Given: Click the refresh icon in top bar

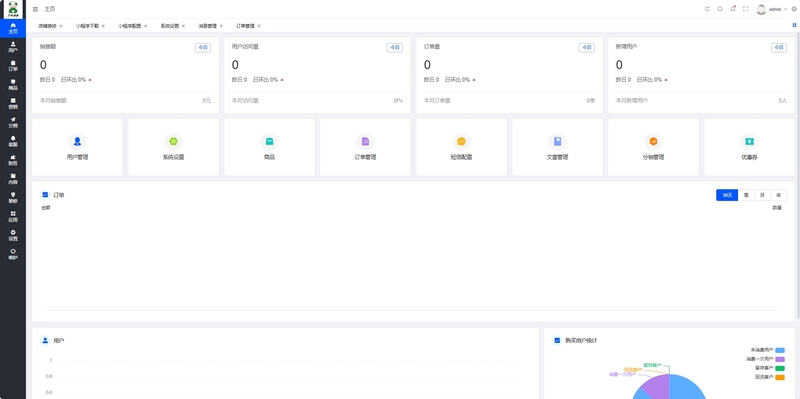Looking at the screenshot, I should pyautogui.click(x=707, y=9).
